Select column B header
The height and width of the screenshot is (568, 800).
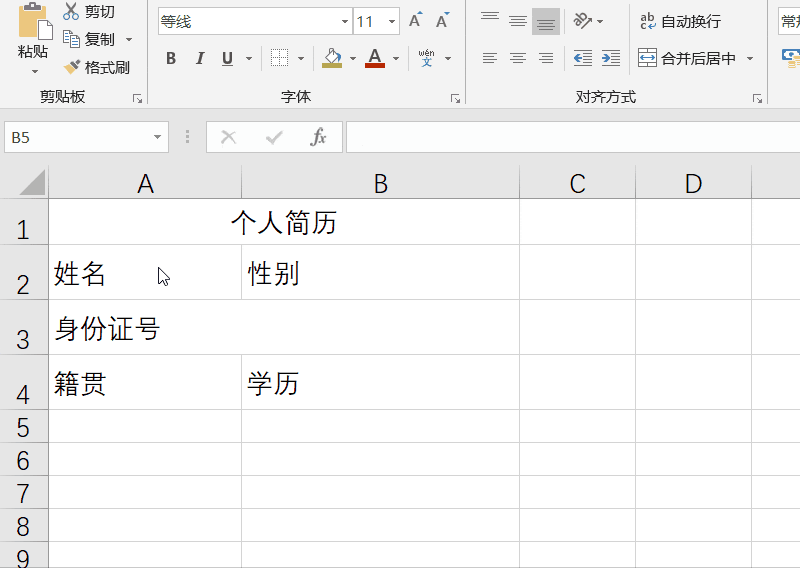pos(380,183)
